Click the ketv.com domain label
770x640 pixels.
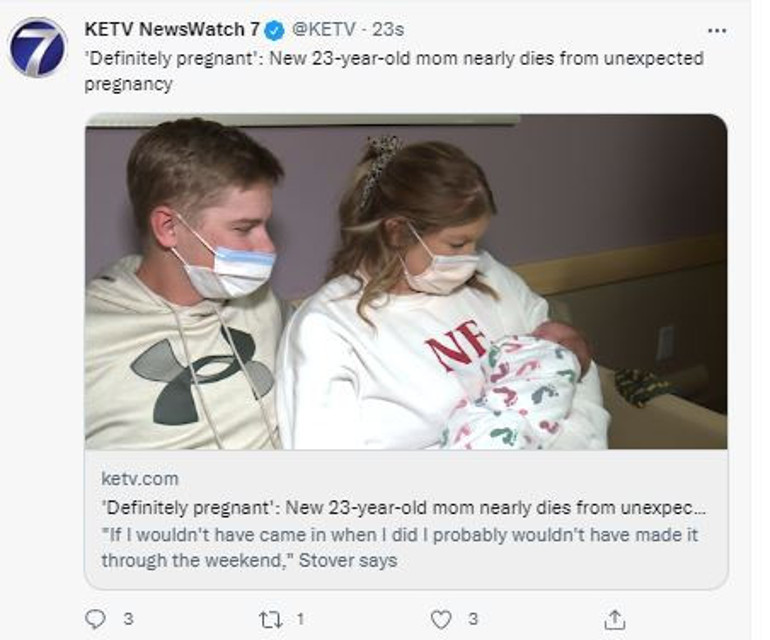tap(140, 479)
